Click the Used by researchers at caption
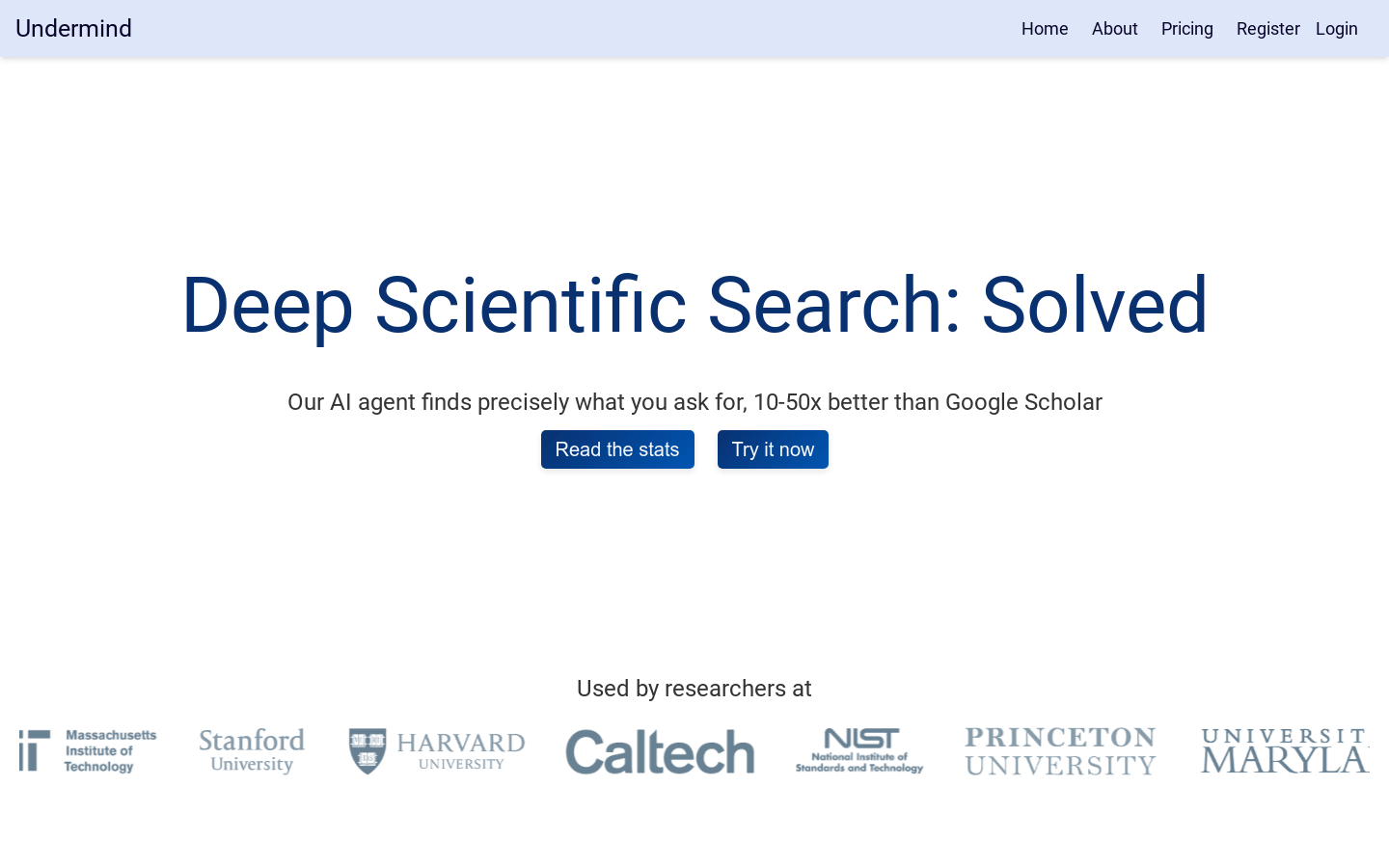The width and height of the screenshot is (1389, 868). coord(694,689)
